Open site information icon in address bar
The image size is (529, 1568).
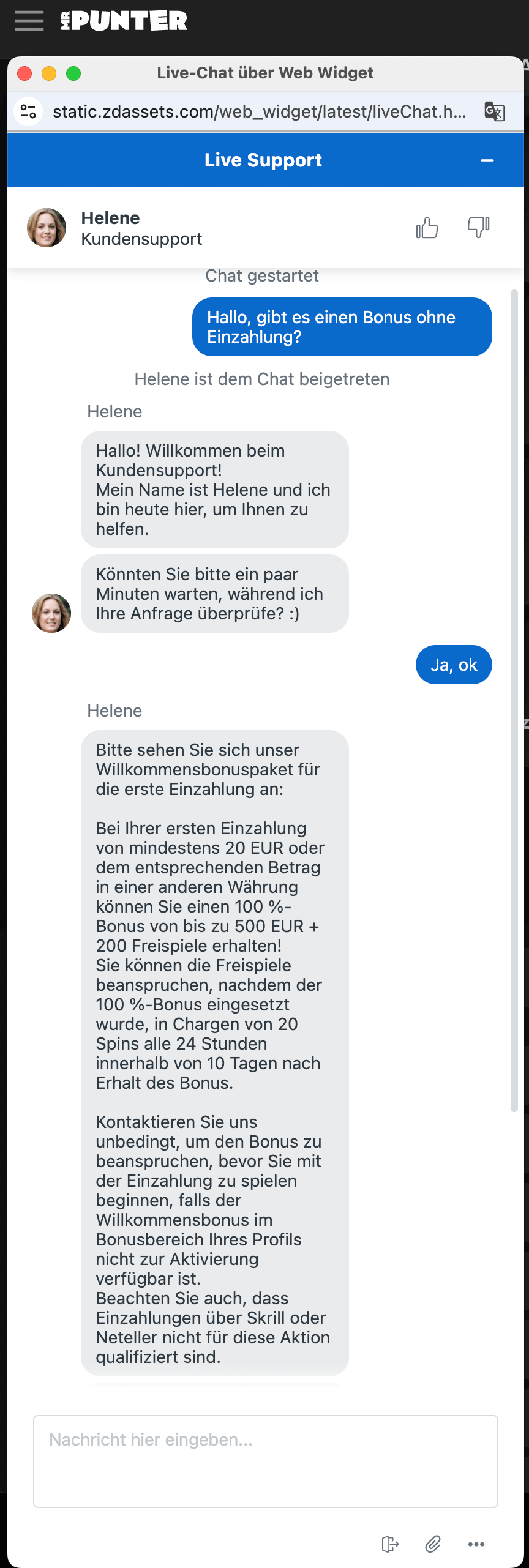pos(28,111)
